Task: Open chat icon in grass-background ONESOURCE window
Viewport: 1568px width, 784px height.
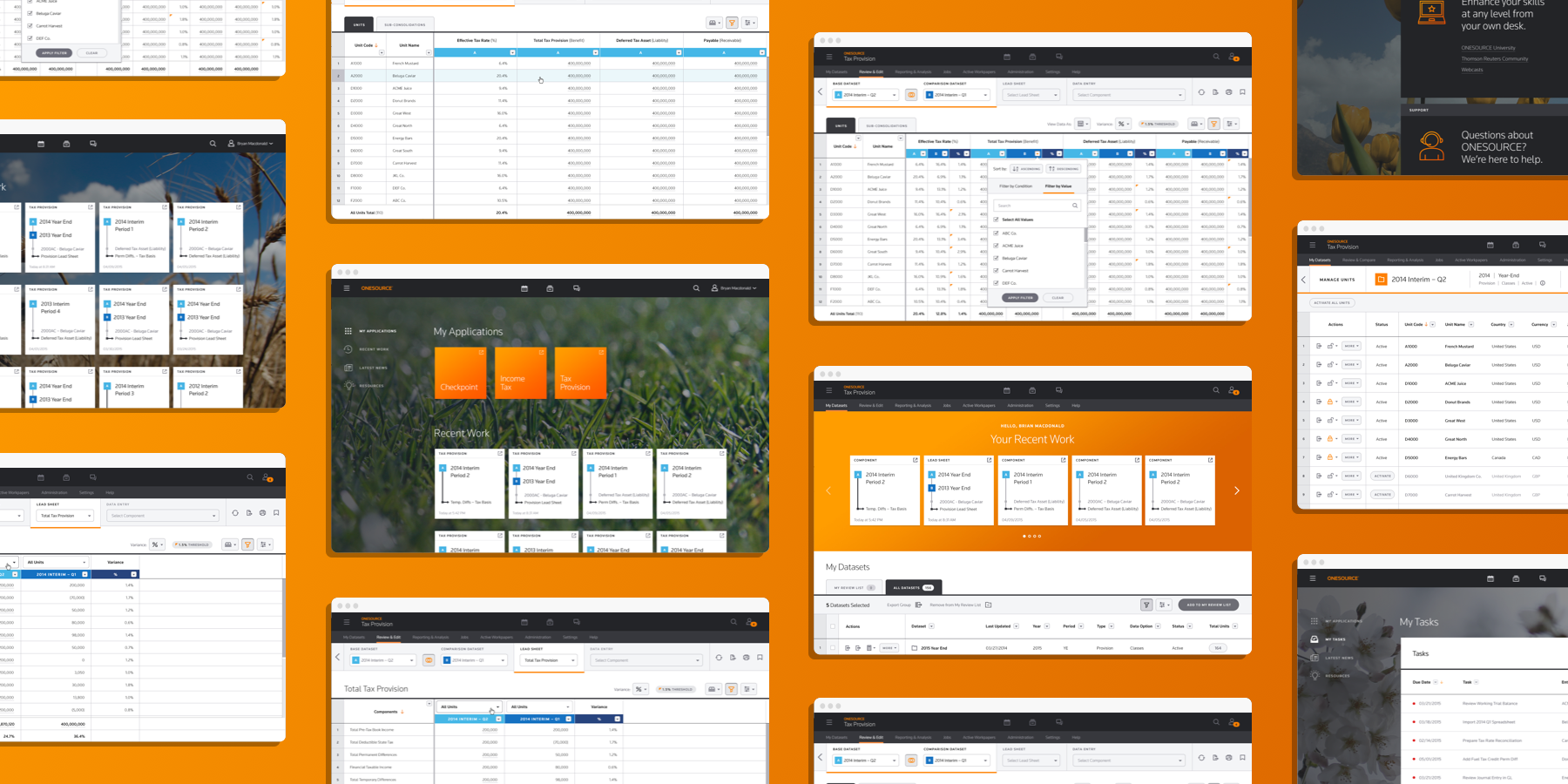Action: (576, 287)
